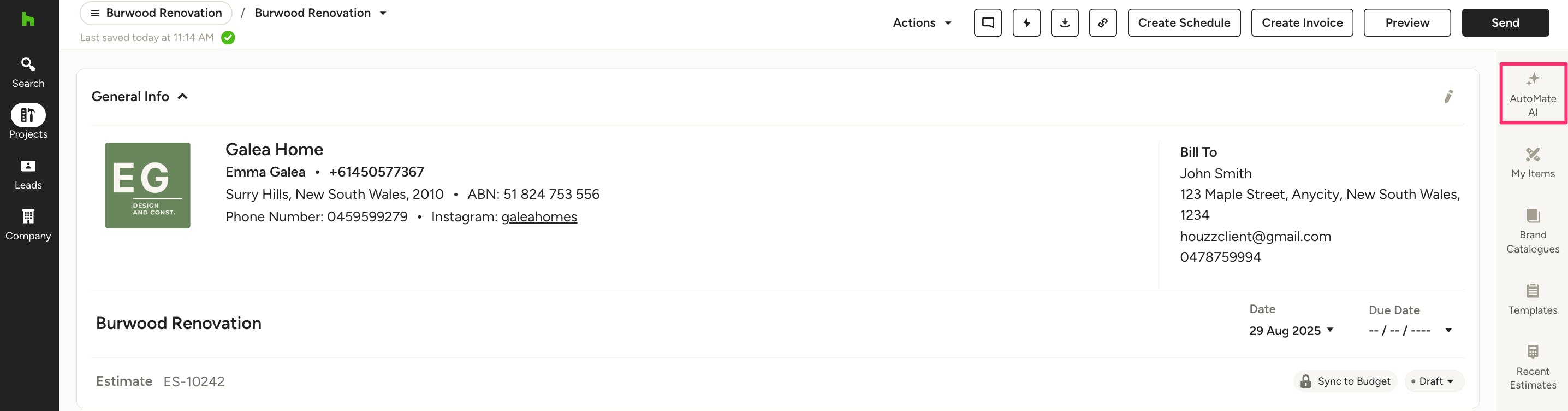Open the Due Date picker

(1410, 330)
